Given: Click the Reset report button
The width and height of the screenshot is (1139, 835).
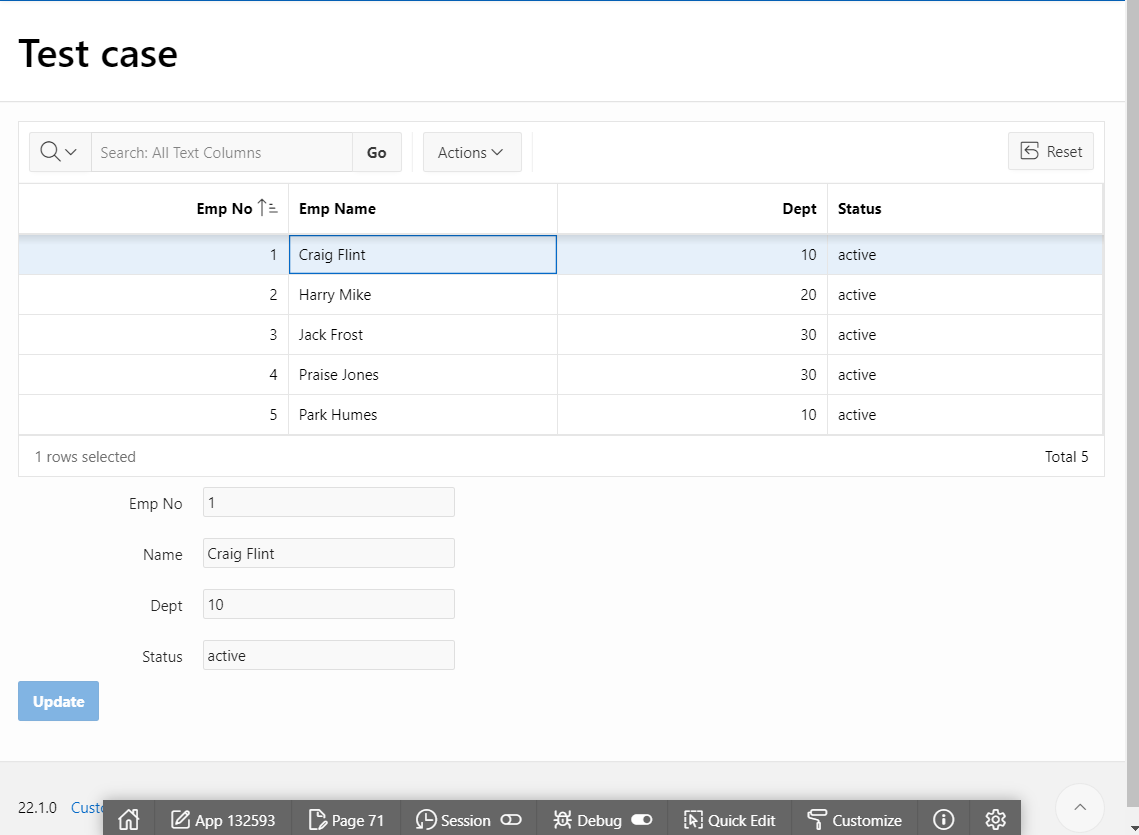Looking at the screenshot, I should coord(1050,151).
